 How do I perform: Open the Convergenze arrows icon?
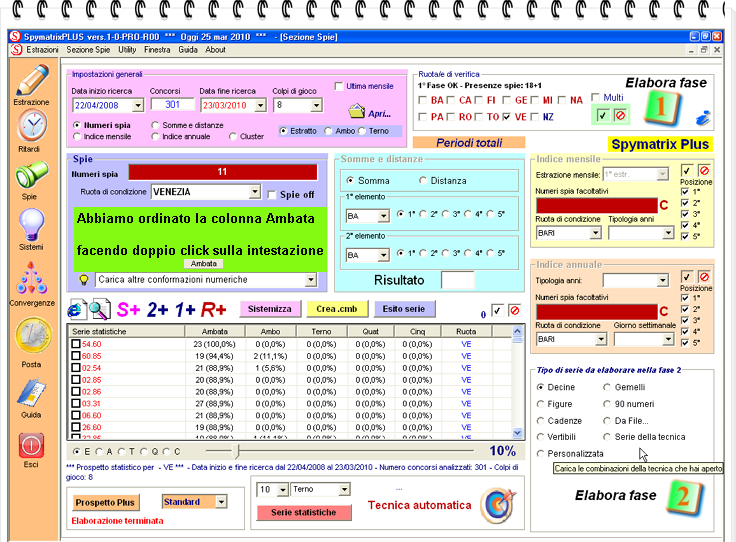[x=31, y=278]
